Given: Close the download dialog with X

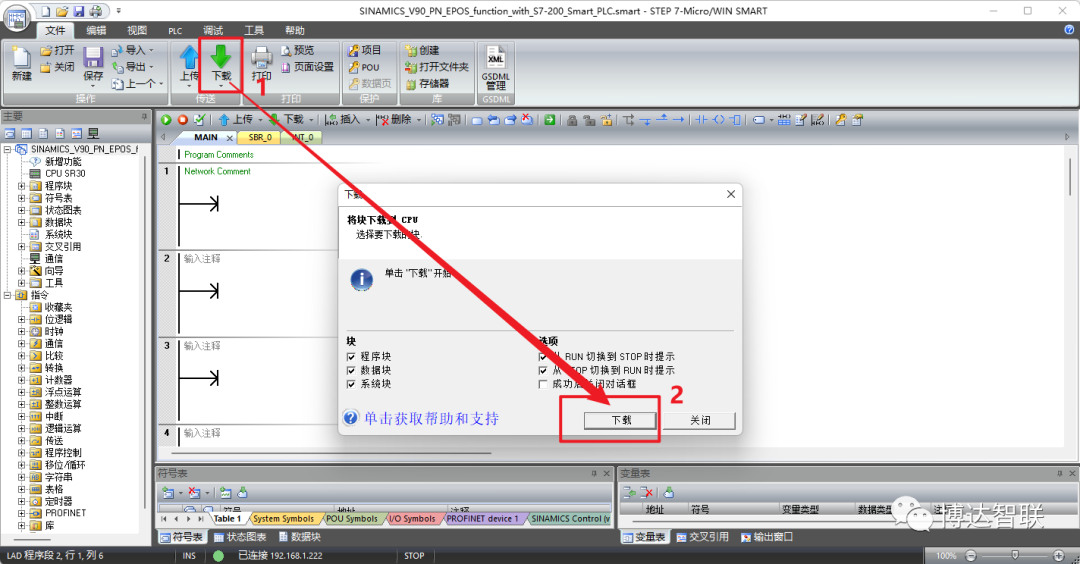Looking at the screenshot, I should coord(731,194).
